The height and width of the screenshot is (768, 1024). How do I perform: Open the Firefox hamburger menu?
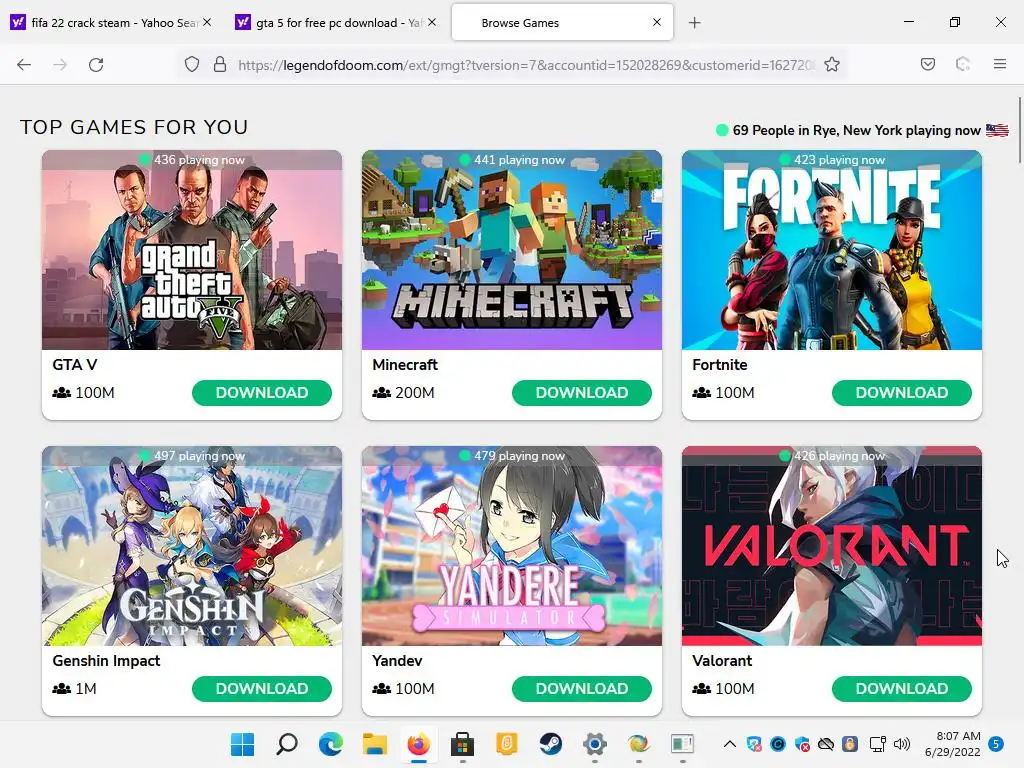tap(1000, 64)
